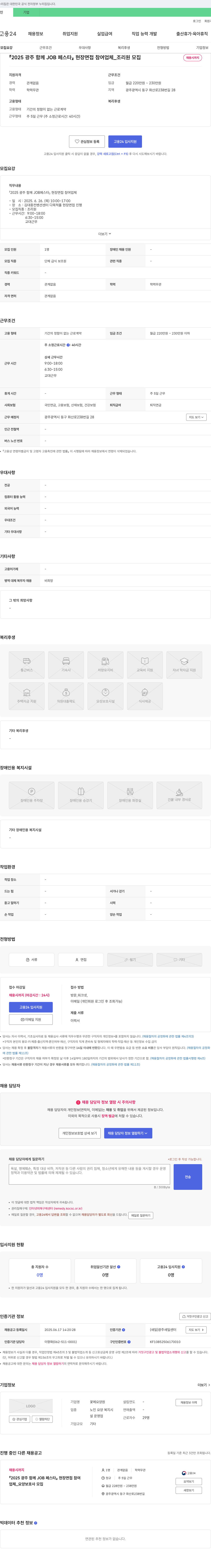Jump to the 전형방법 section tab
211x1568 pixels.
tap(163, 47)
